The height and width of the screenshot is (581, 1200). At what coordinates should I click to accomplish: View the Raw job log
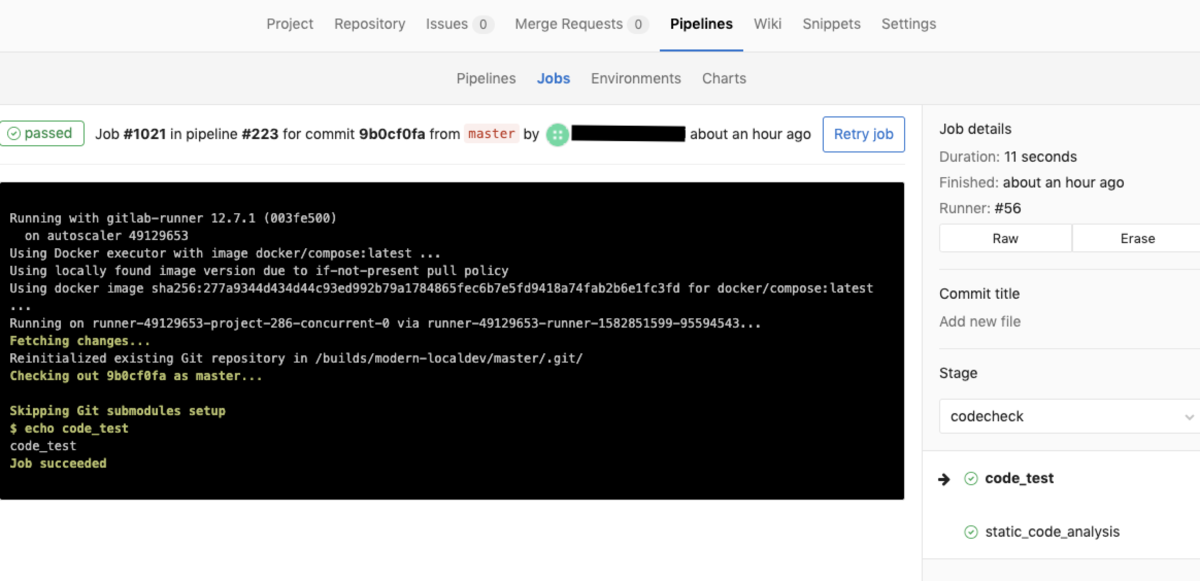[1005, 238]
